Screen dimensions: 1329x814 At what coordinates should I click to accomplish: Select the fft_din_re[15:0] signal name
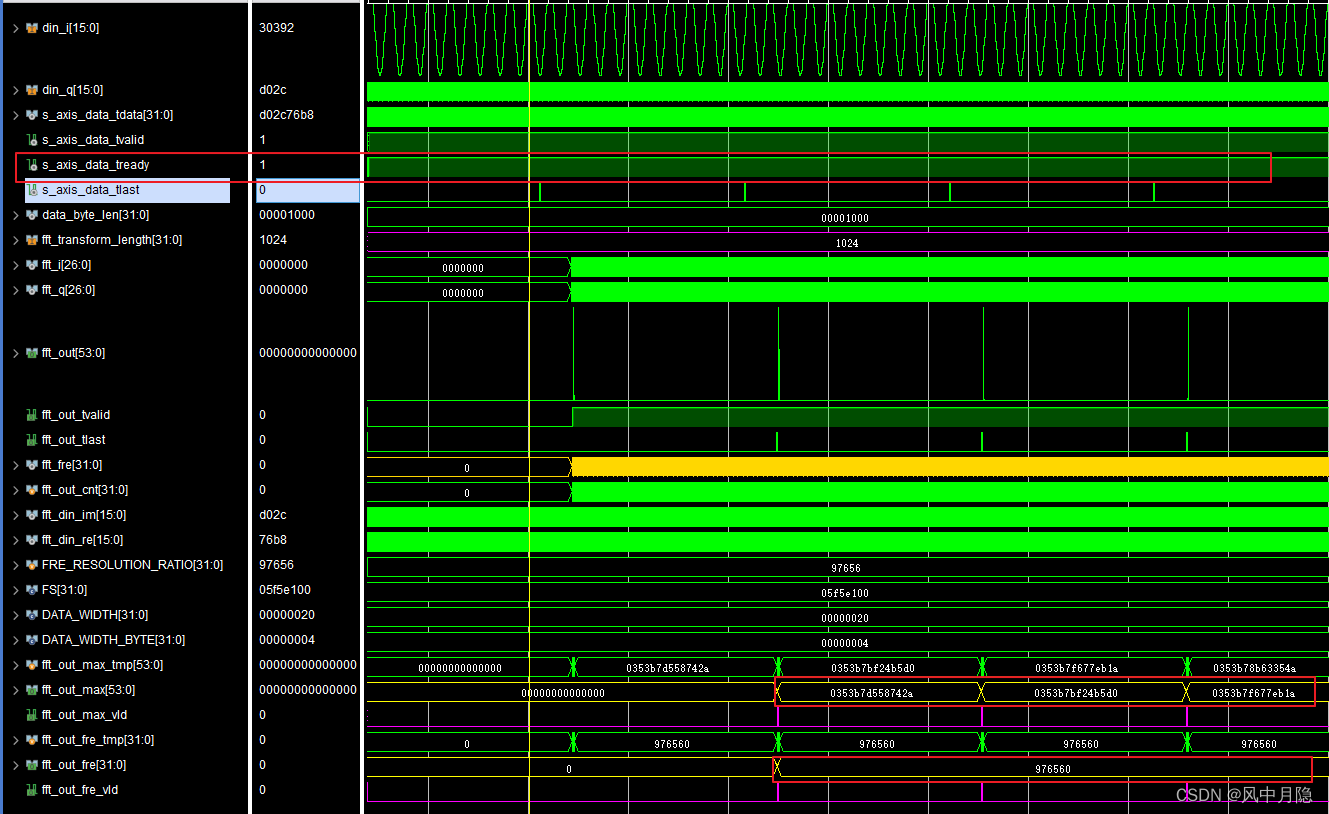pos(83,540)
